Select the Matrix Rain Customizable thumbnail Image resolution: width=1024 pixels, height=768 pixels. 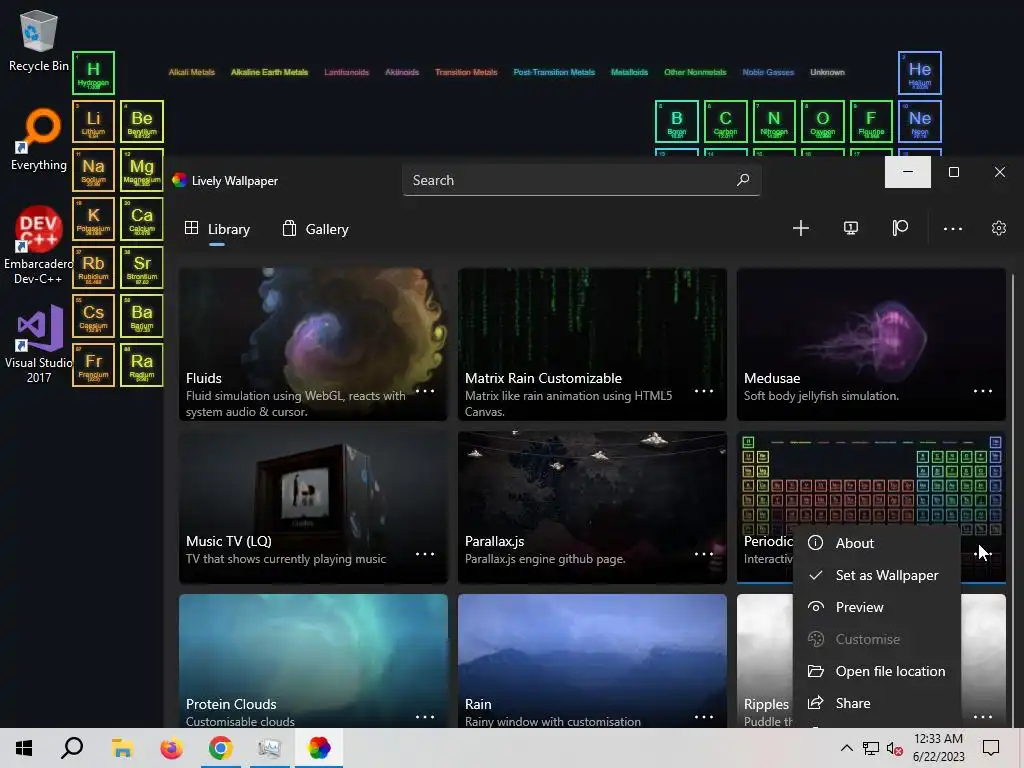(592, 344)
